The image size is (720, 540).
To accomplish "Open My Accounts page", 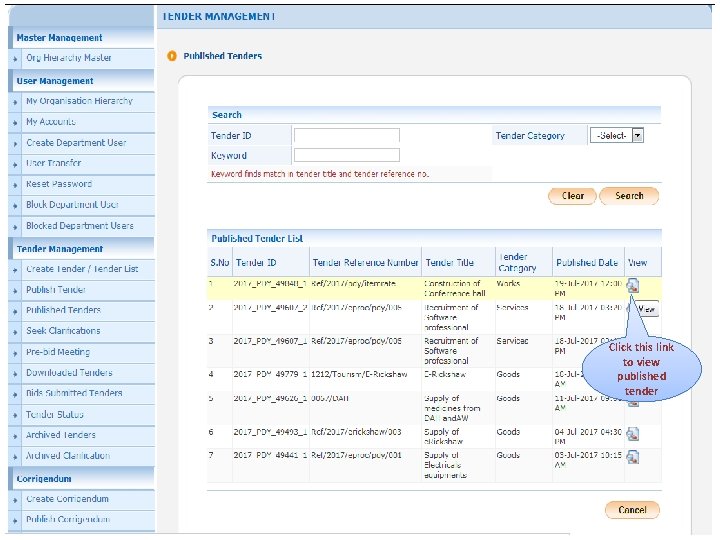I will [51, 122].
